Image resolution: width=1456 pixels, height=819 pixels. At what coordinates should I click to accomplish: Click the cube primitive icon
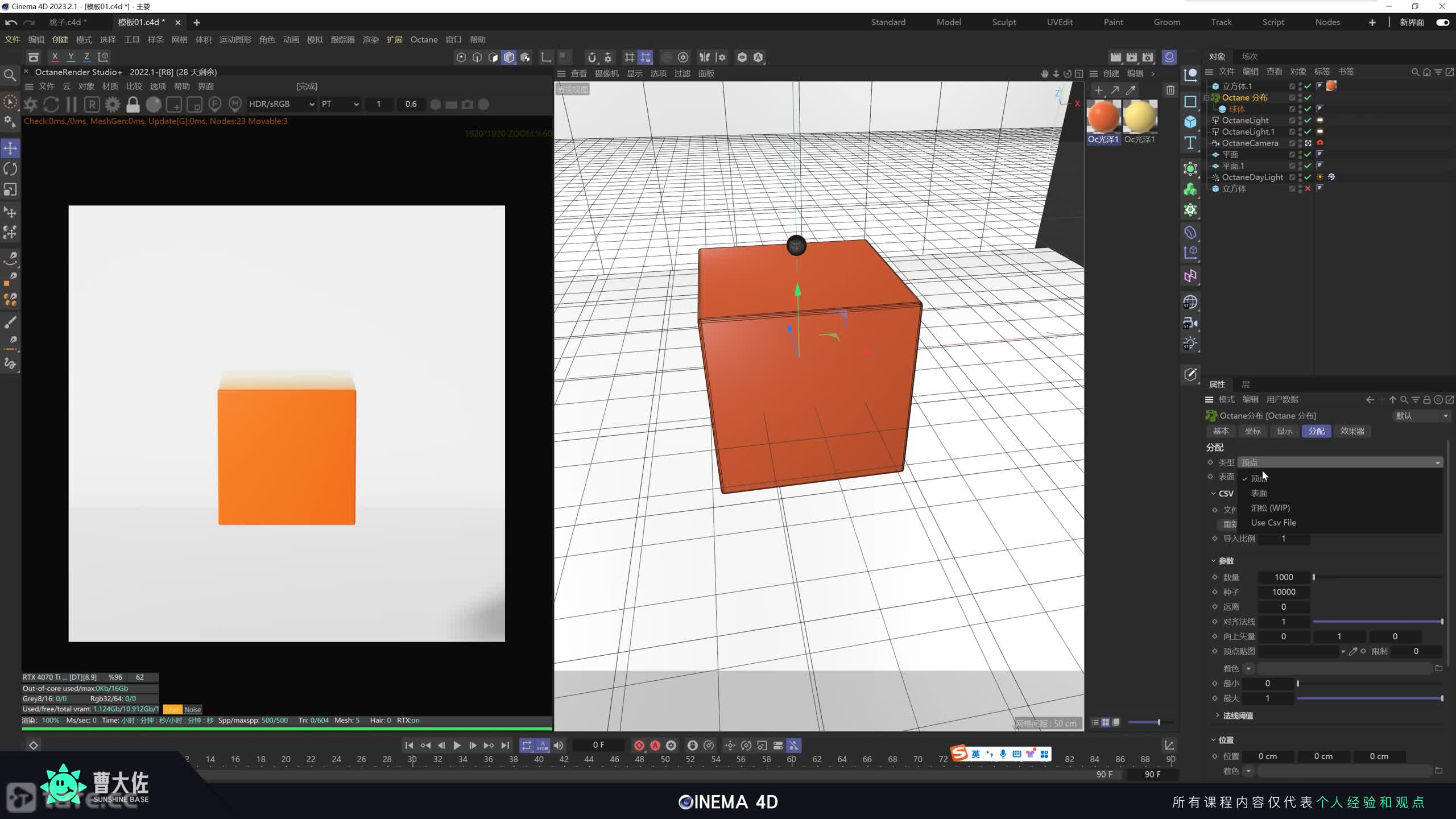[x=1190, y=122]
